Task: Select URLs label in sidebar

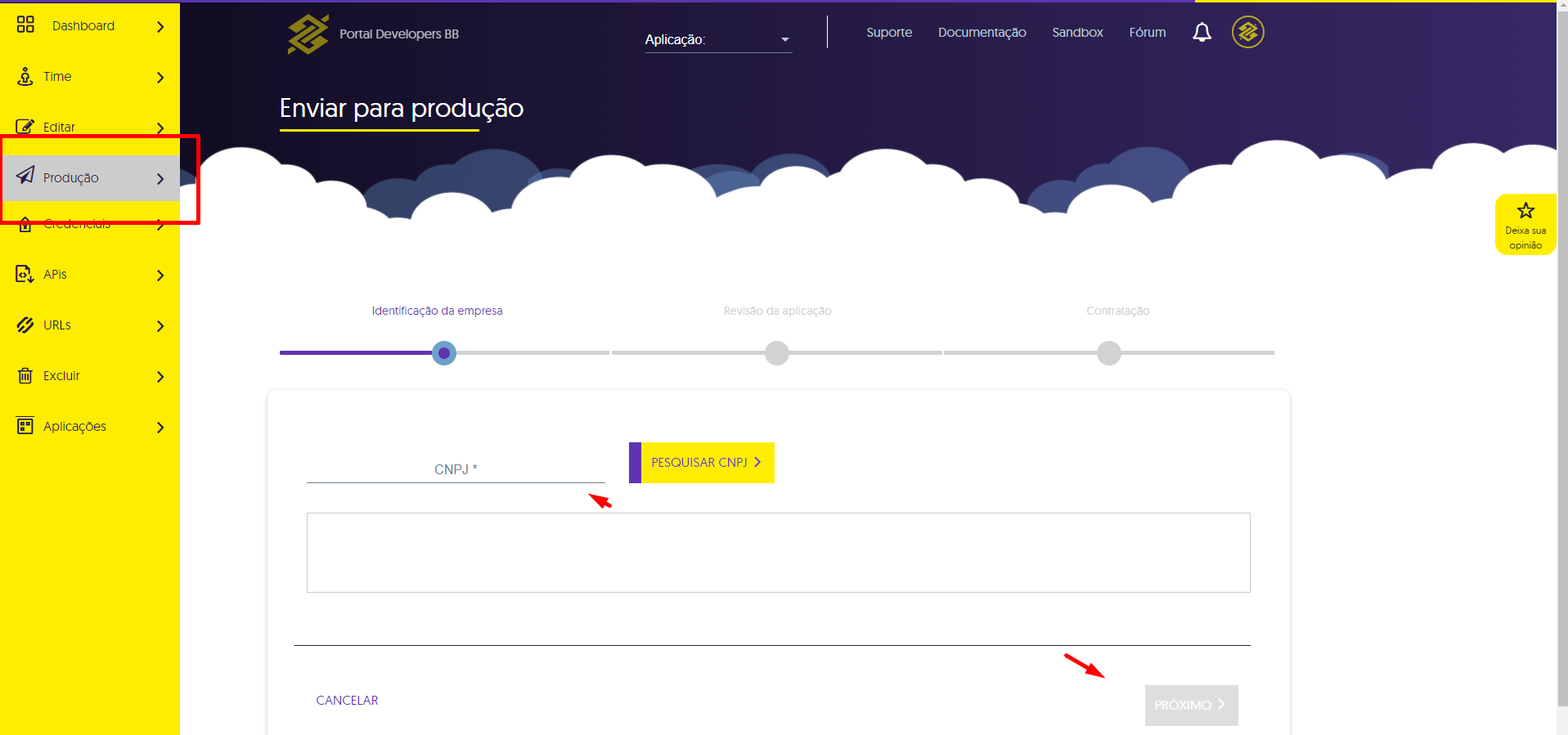Action: [x=57, y=325]
